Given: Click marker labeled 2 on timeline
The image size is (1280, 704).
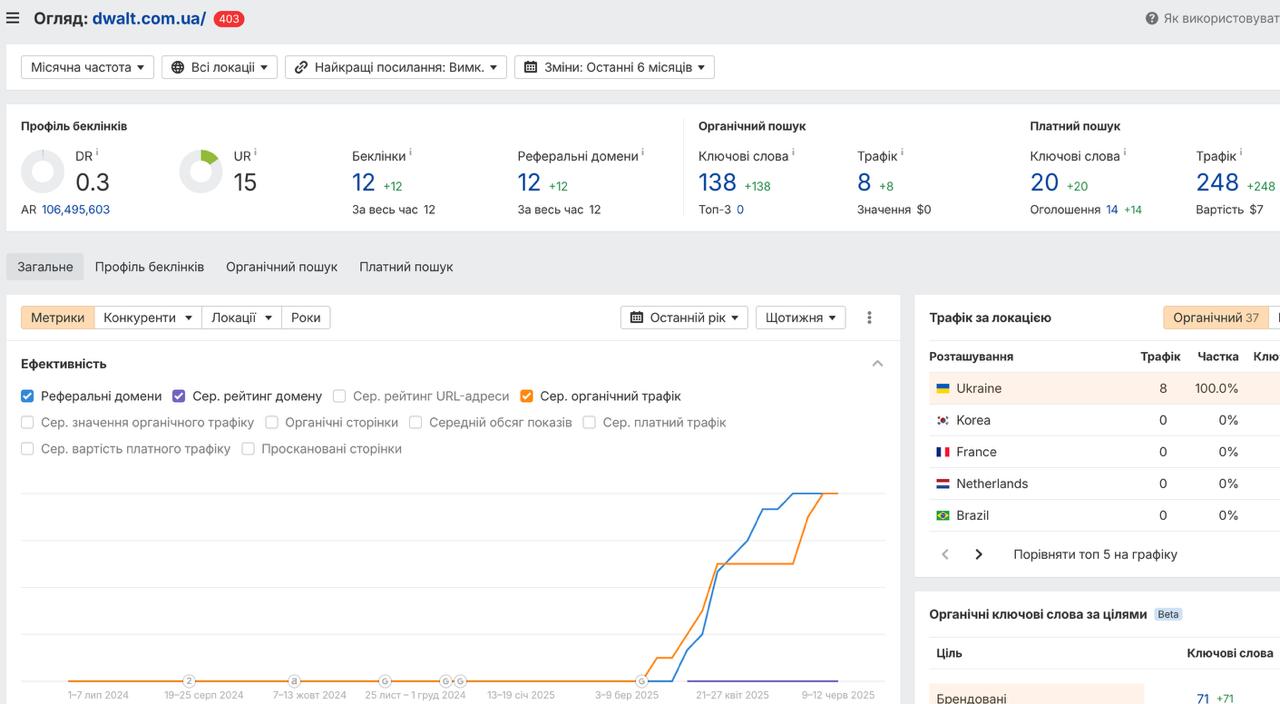Looking at the screenshot, I should [189, 681].
